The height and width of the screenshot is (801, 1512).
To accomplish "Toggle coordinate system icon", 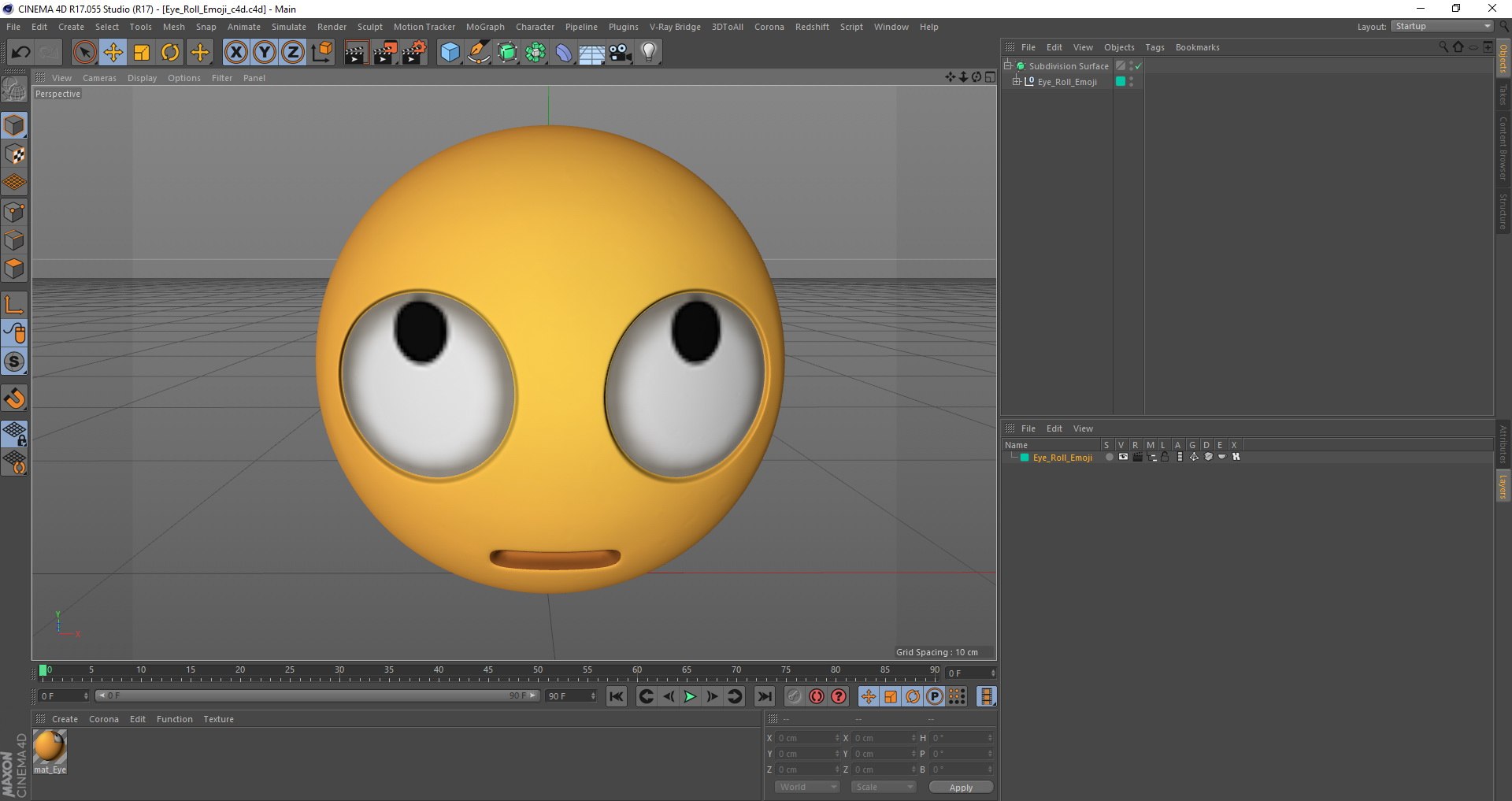I will (x=322, y=53).
